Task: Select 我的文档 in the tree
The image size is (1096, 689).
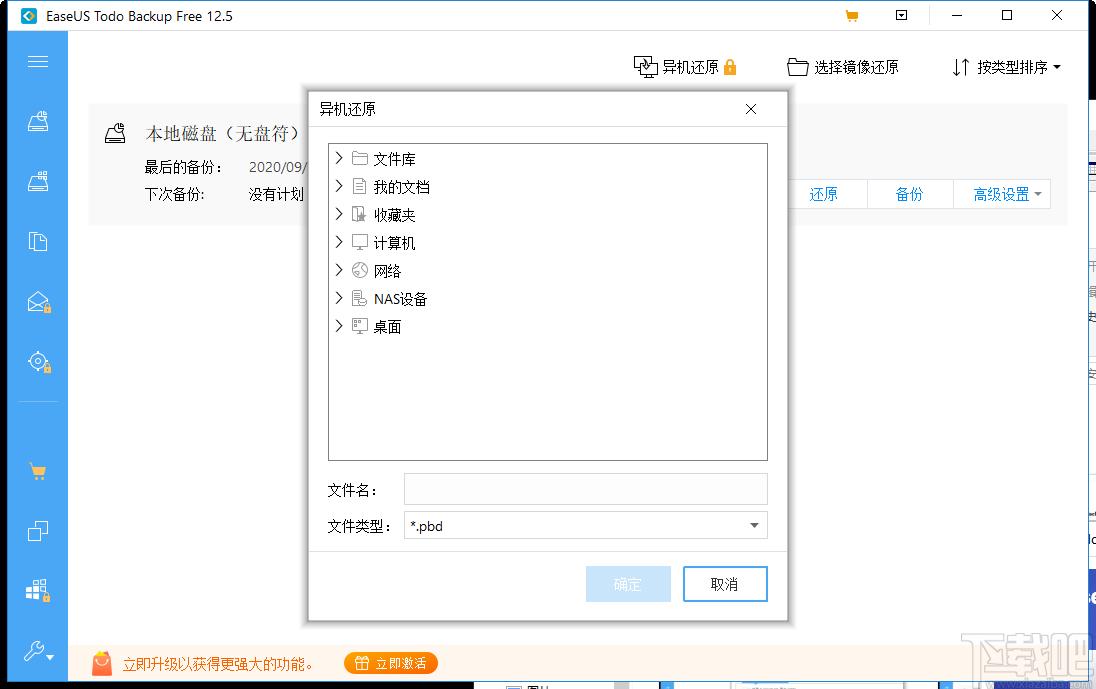Action: 401,187
